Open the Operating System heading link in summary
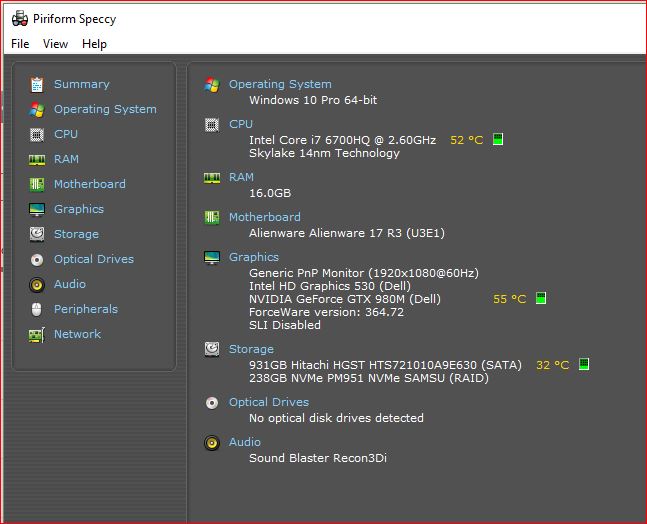 click(x=280, y=84)
